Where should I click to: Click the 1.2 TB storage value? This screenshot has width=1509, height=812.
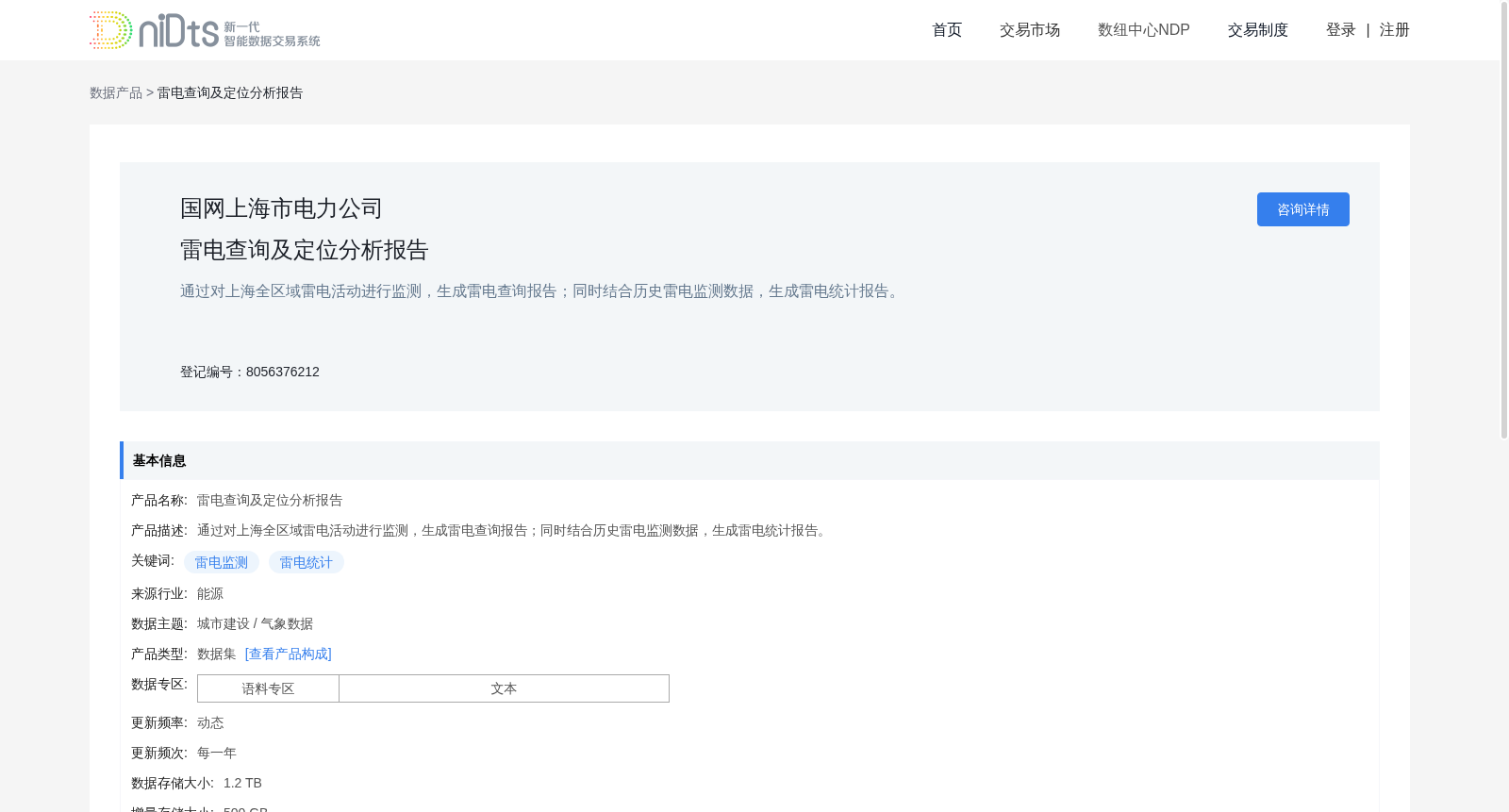(x=242, y=783)
